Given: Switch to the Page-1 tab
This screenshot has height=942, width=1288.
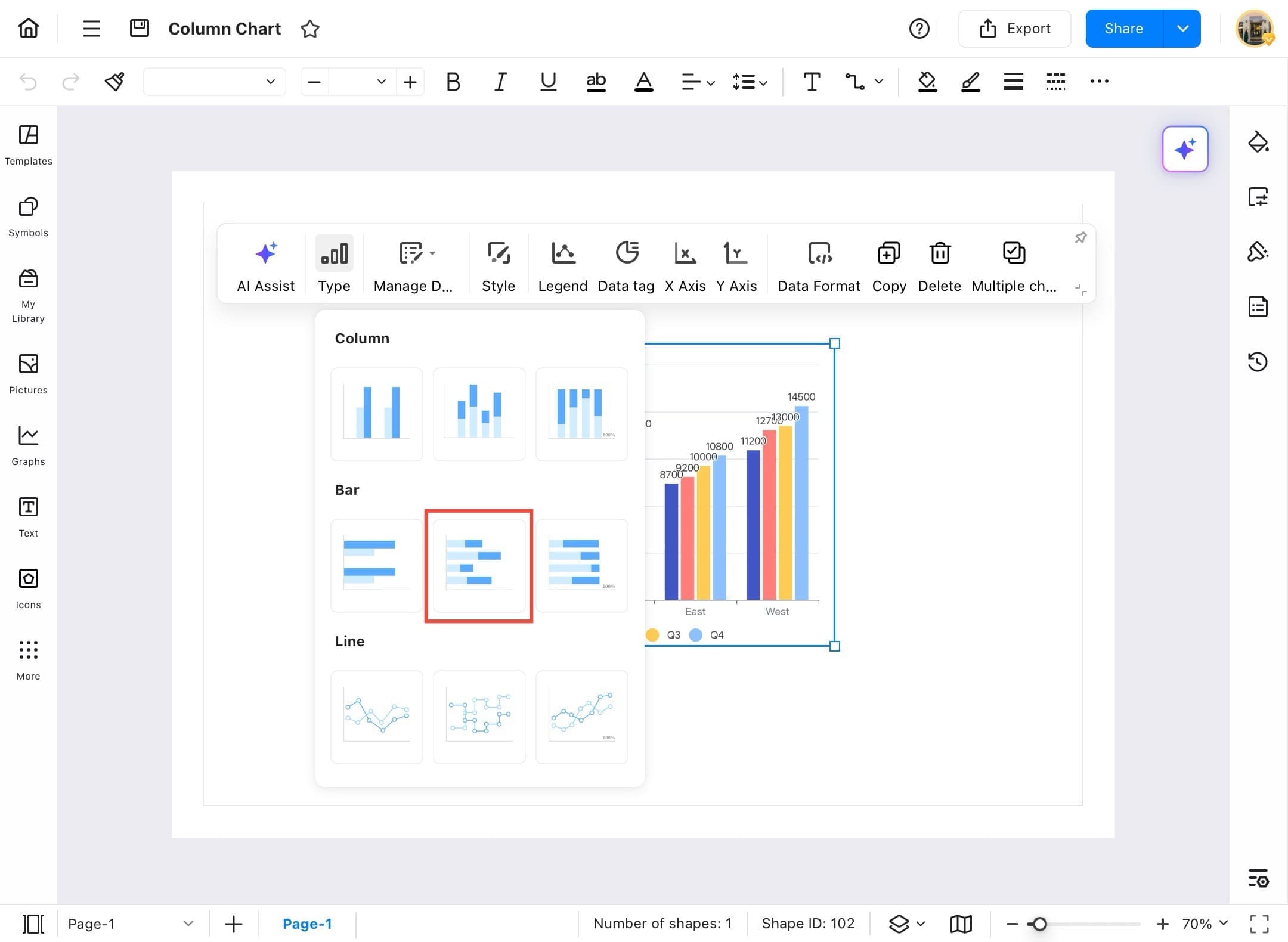Looking at the screenshot, I should 308,924.
